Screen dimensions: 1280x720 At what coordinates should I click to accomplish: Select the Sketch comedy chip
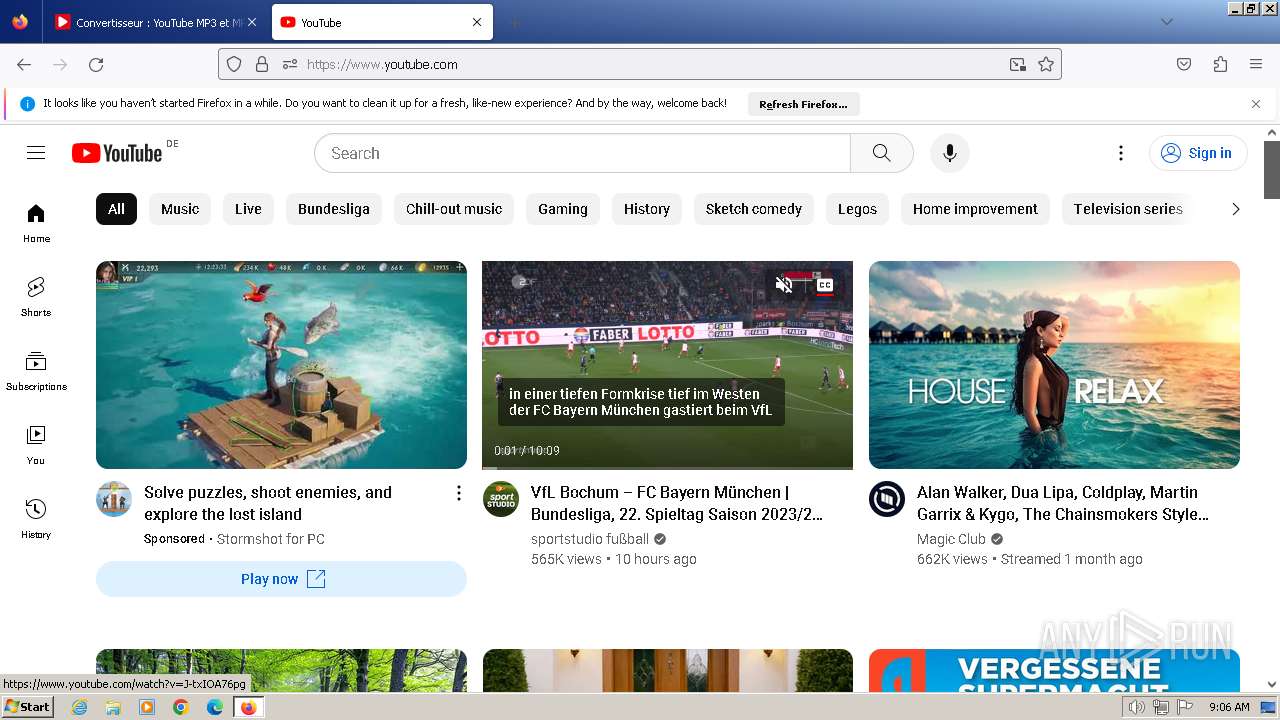click(754, 209)
